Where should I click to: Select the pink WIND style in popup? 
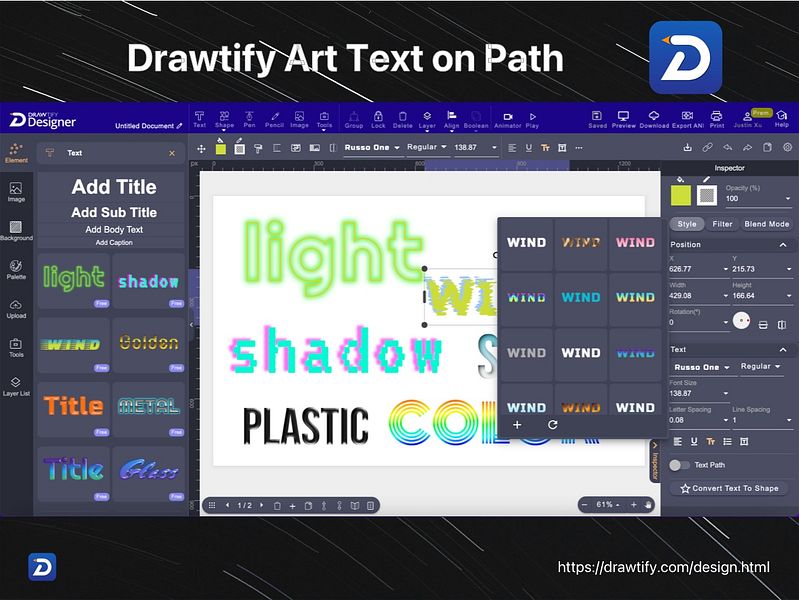point(635,243)
